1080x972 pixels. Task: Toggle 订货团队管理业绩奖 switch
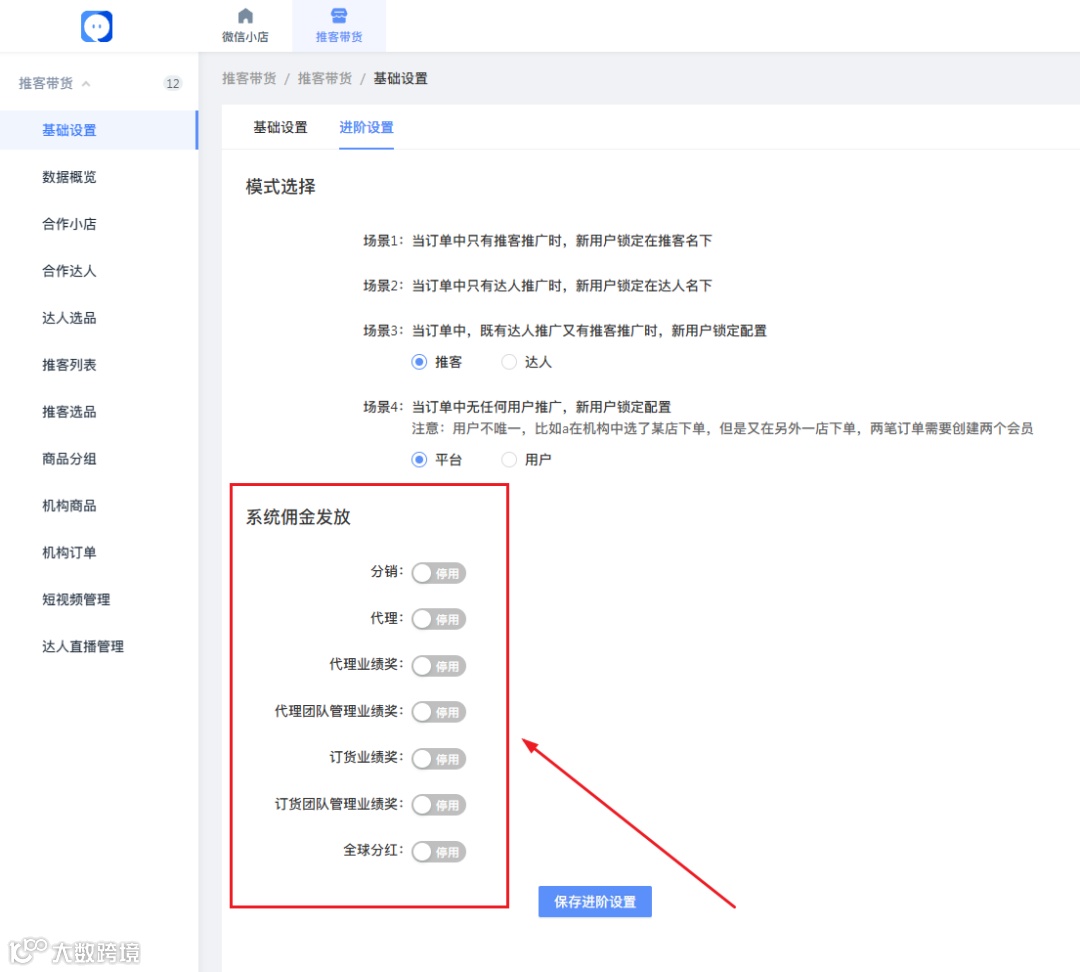point(439,805)
